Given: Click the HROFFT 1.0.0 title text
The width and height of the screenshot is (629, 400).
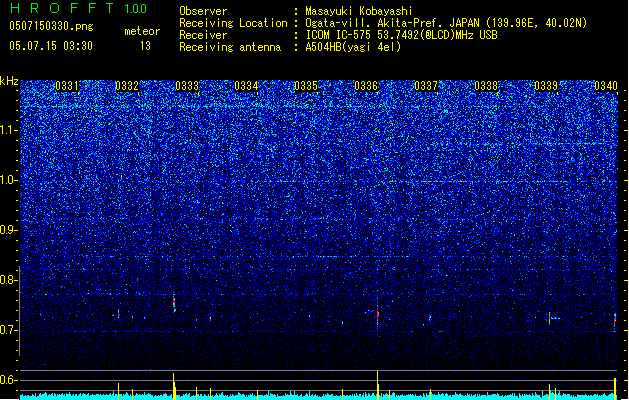Looking at the screenshot, I should pyautogui.click(x=79, y=8).
